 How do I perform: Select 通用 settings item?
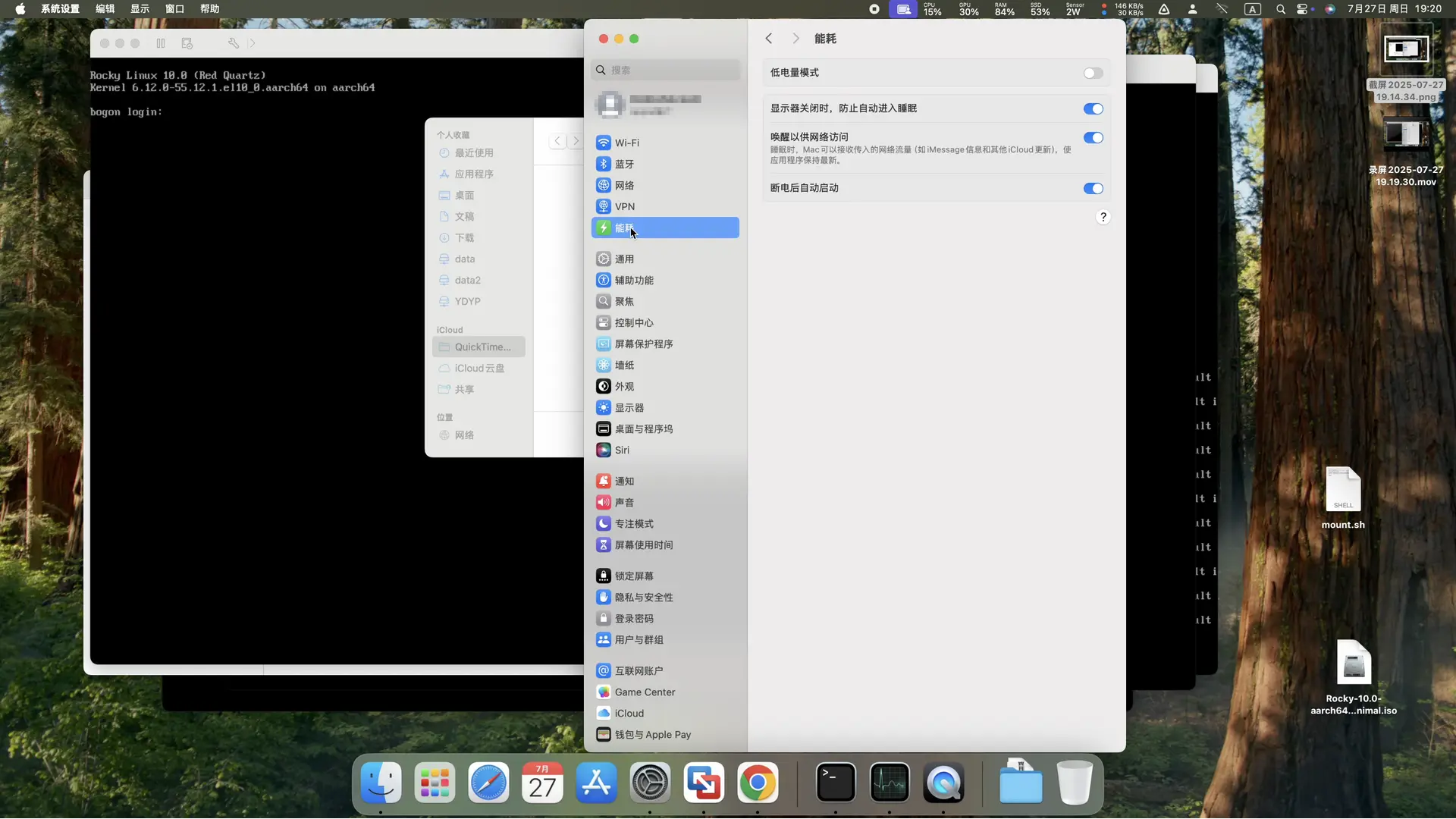click(665, 259)
